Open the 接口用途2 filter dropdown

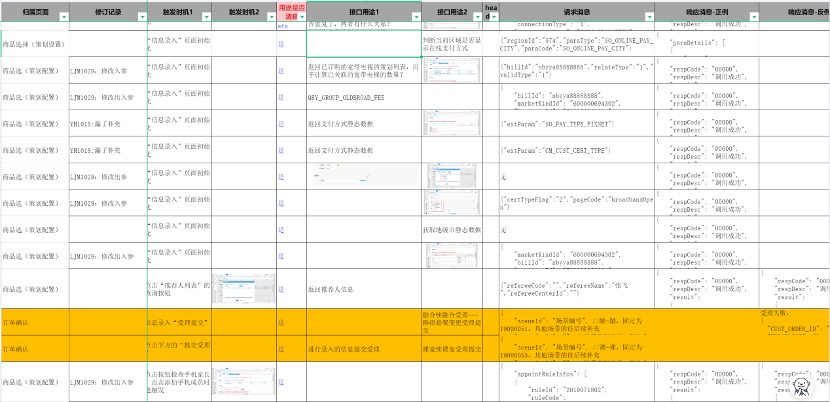(x=478, y=17)
